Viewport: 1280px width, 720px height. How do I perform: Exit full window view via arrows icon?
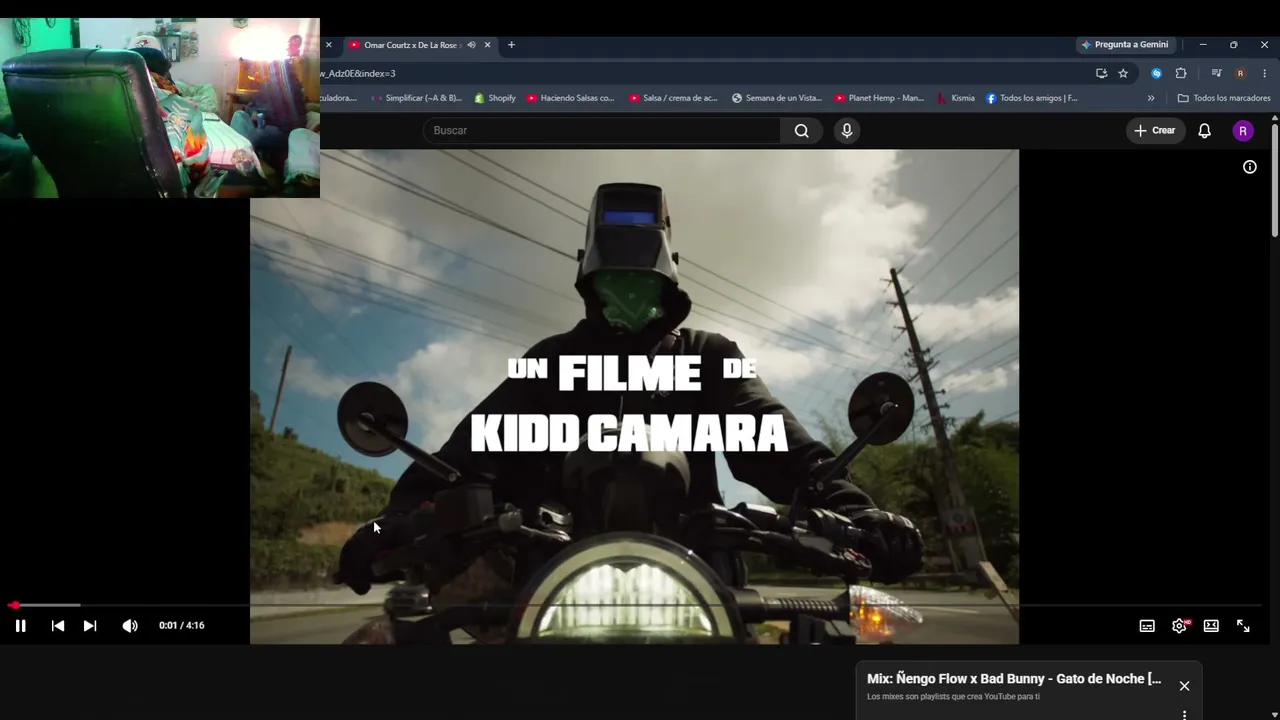[x=1243, y=626]
